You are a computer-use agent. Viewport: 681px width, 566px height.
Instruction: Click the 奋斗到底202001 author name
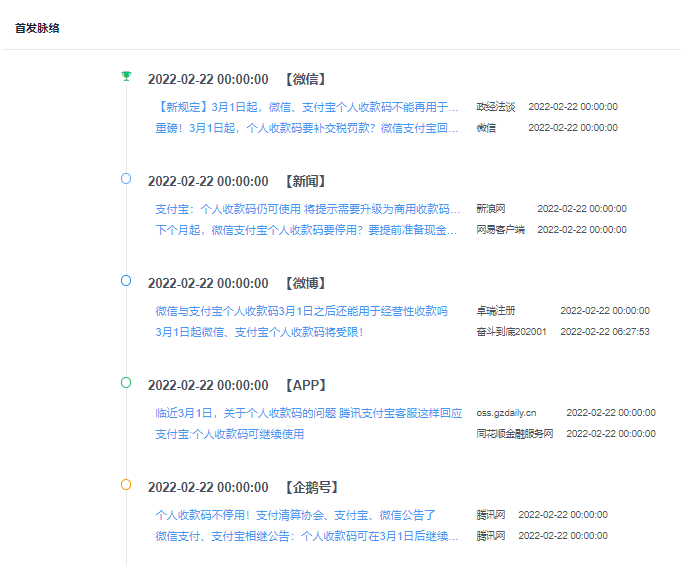point(511,332)
